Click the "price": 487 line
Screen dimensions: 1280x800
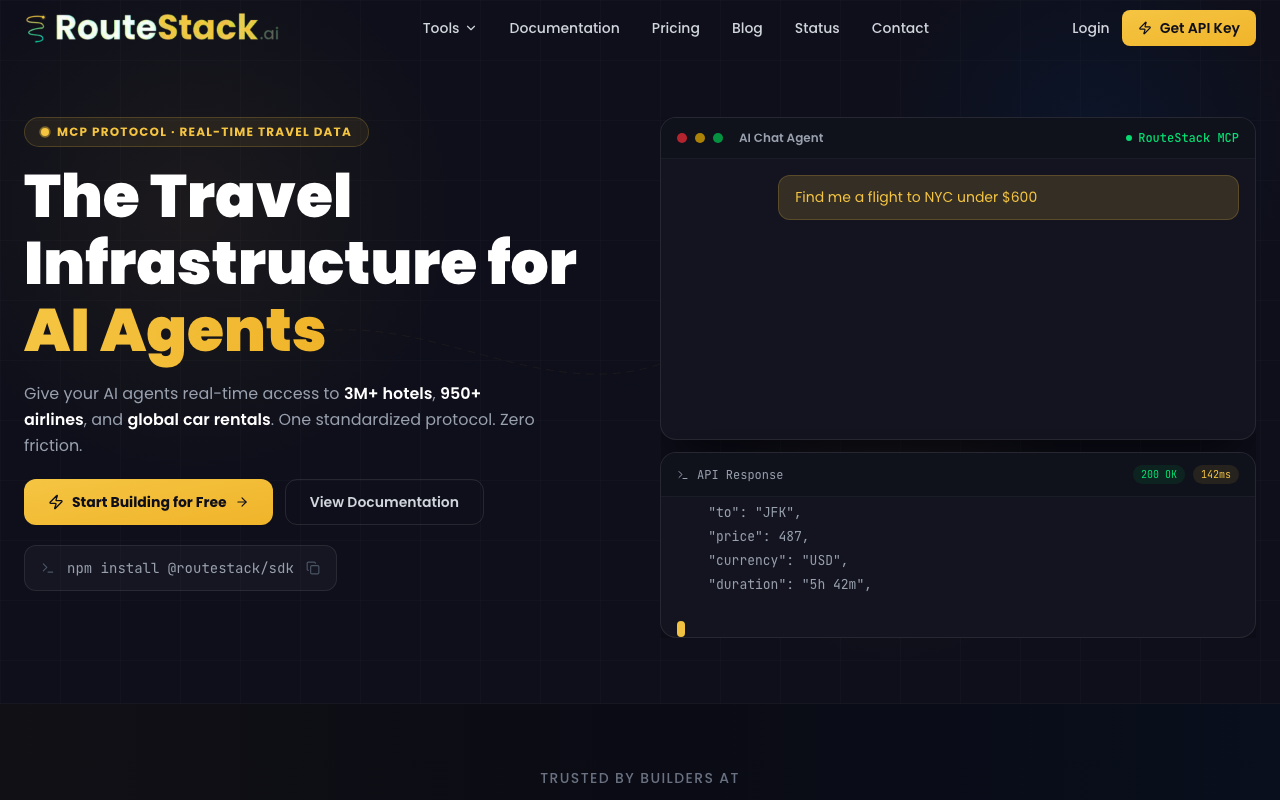click(x=759, y=536)
